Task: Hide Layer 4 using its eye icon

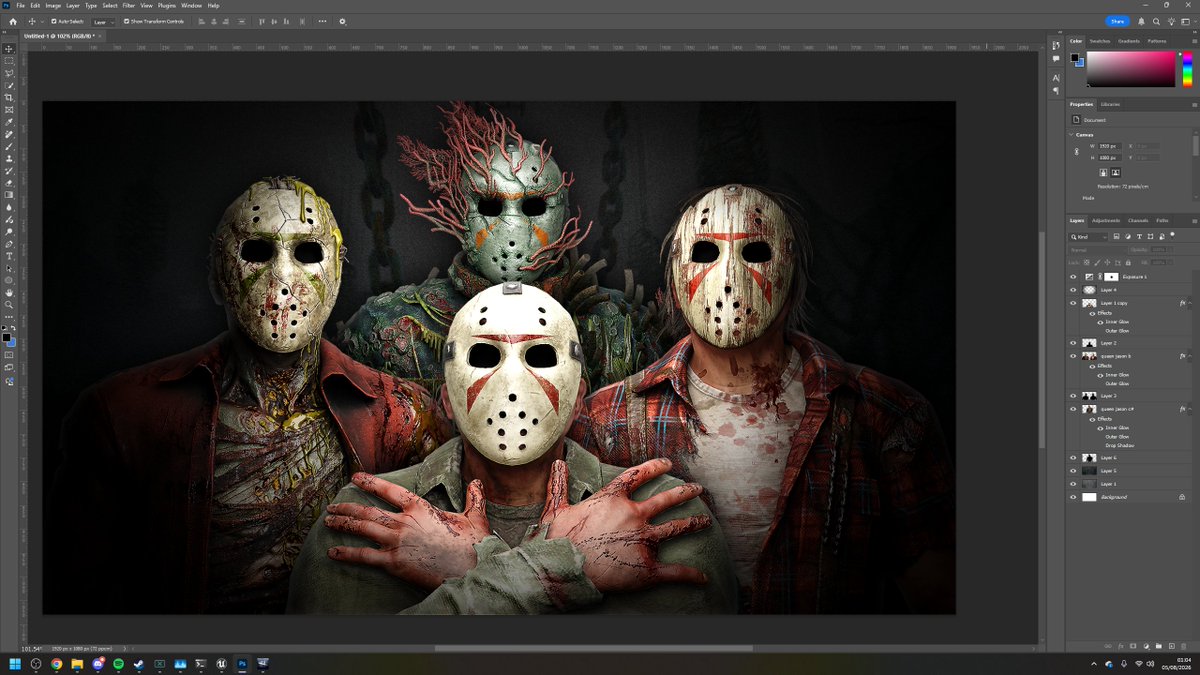Action: 1073,289
